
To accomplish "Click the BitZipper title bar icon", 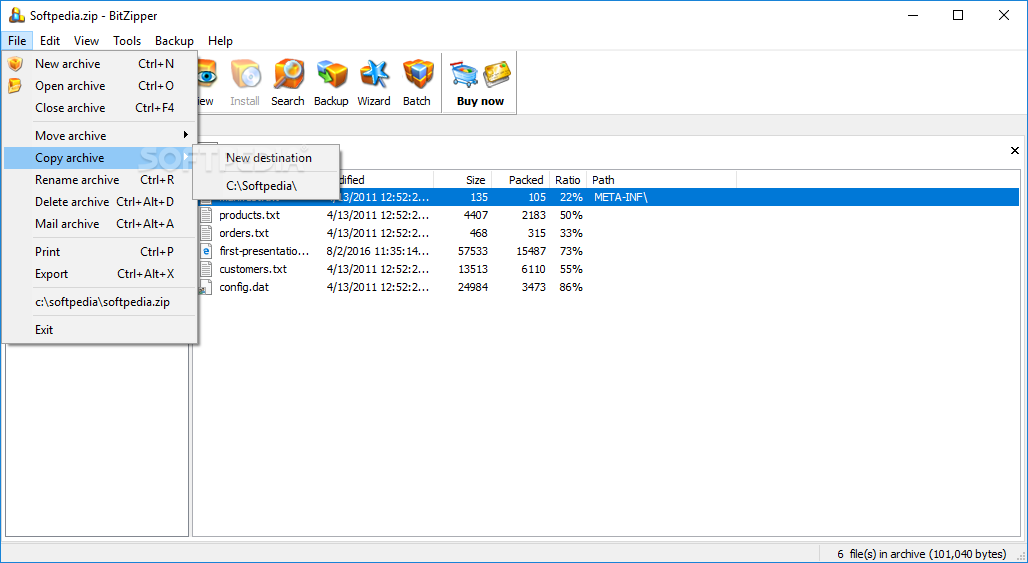I will point(16,16).
